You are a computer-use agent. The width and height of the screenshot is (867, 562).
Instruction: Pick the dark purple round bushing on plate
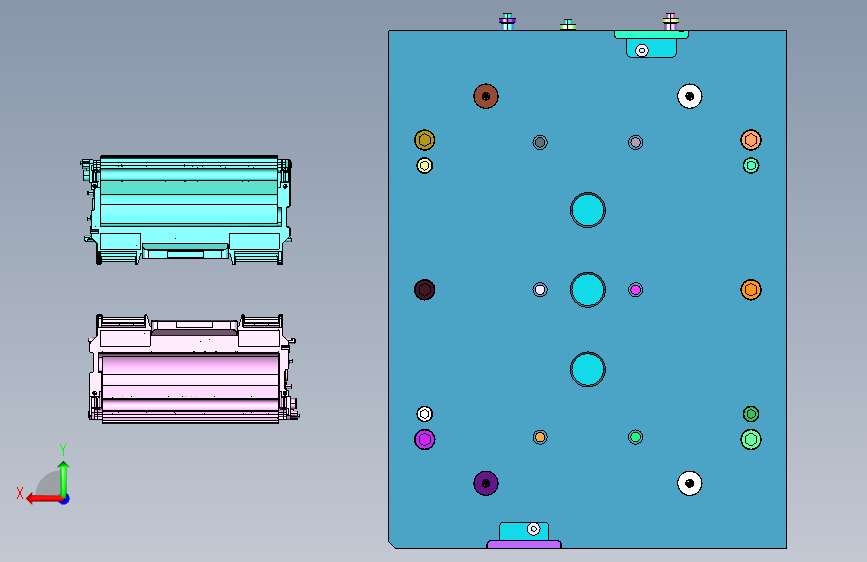coord(486,483)
